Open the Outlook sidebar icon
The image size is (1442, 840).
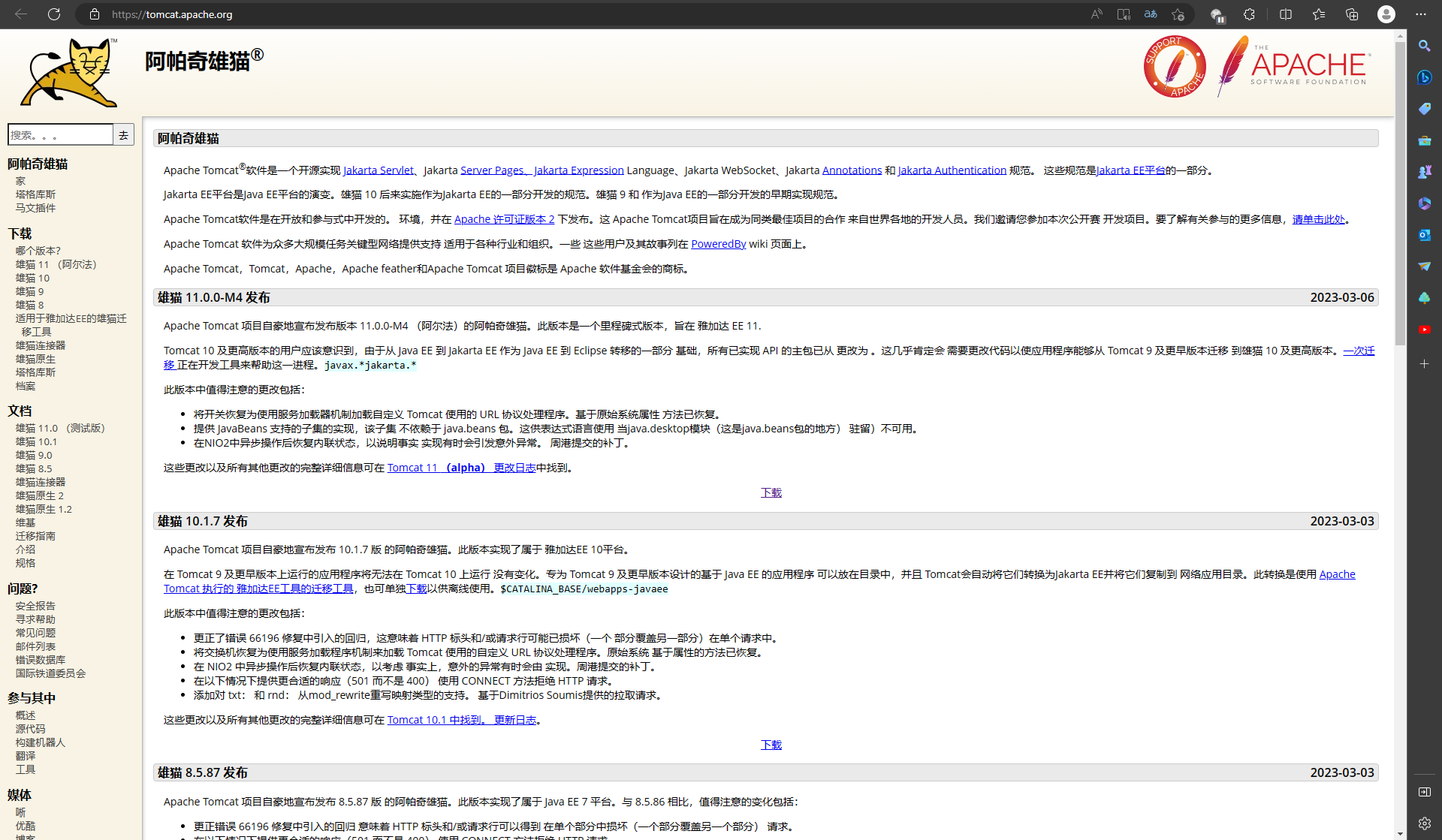(1424, 235)
